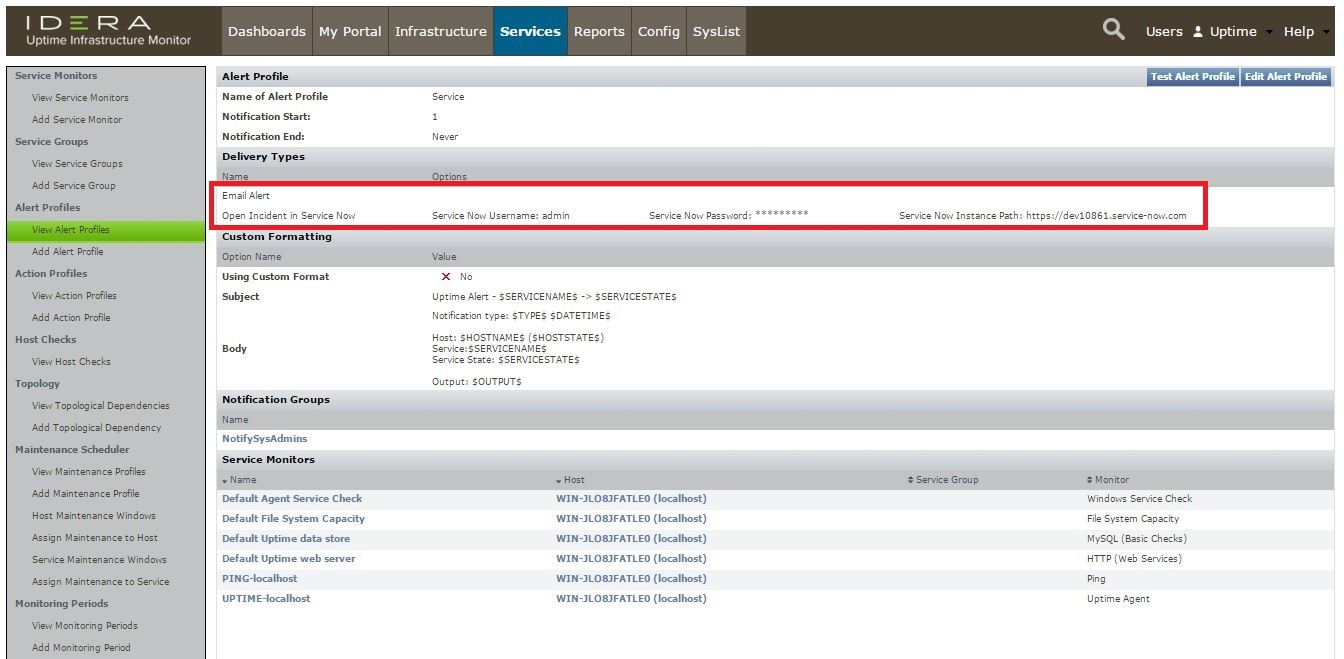1344x659 pixels.
Task: Open the Uptime user dropdown arrow
Action: click(x=1269, y=32)
